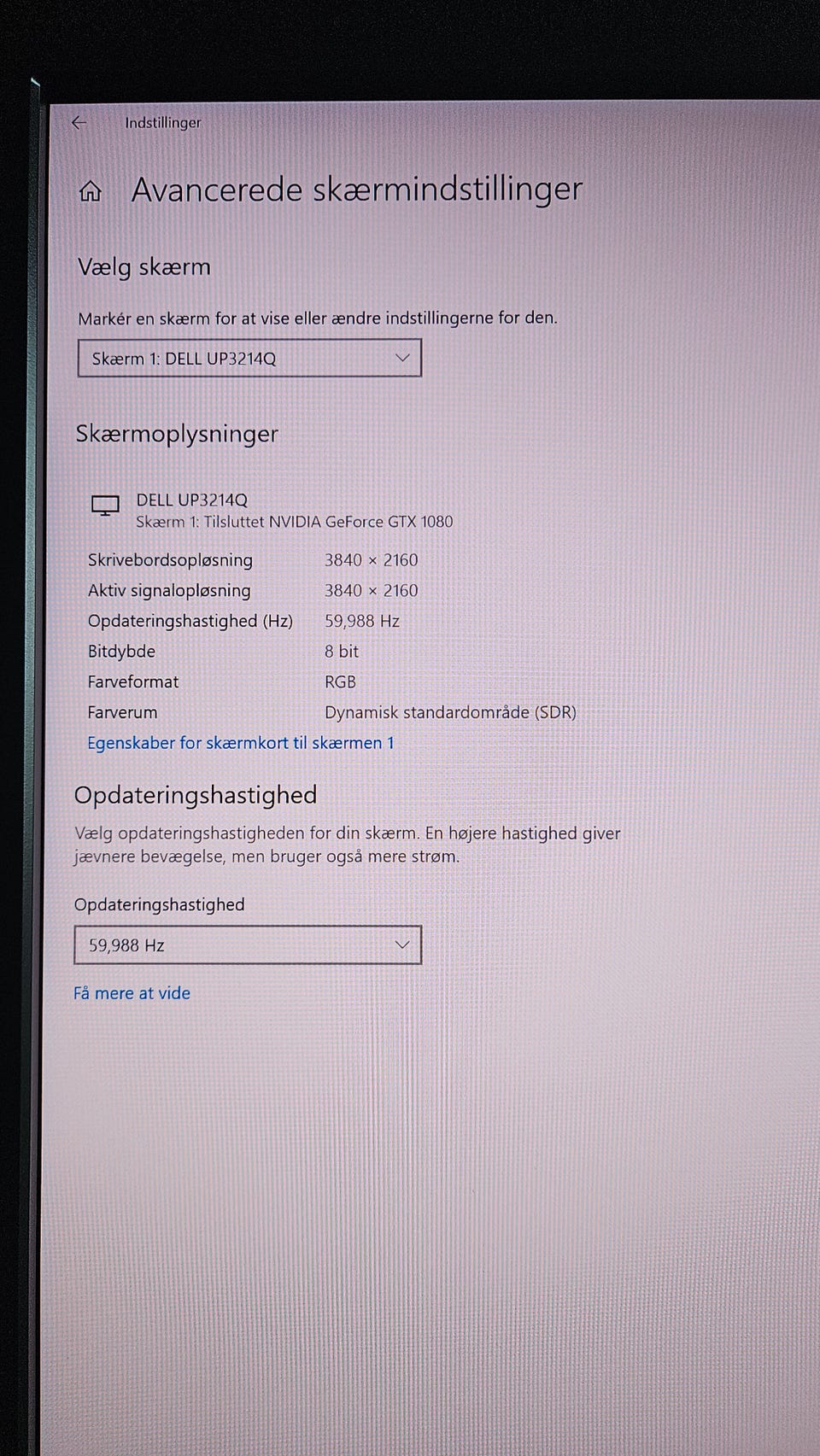Image resolution: width=820 pixels, height=1456 pixels.
Task: Click the 'Aktiv signalopløsning' value 3840 × 2160
Action: [372, 591]
